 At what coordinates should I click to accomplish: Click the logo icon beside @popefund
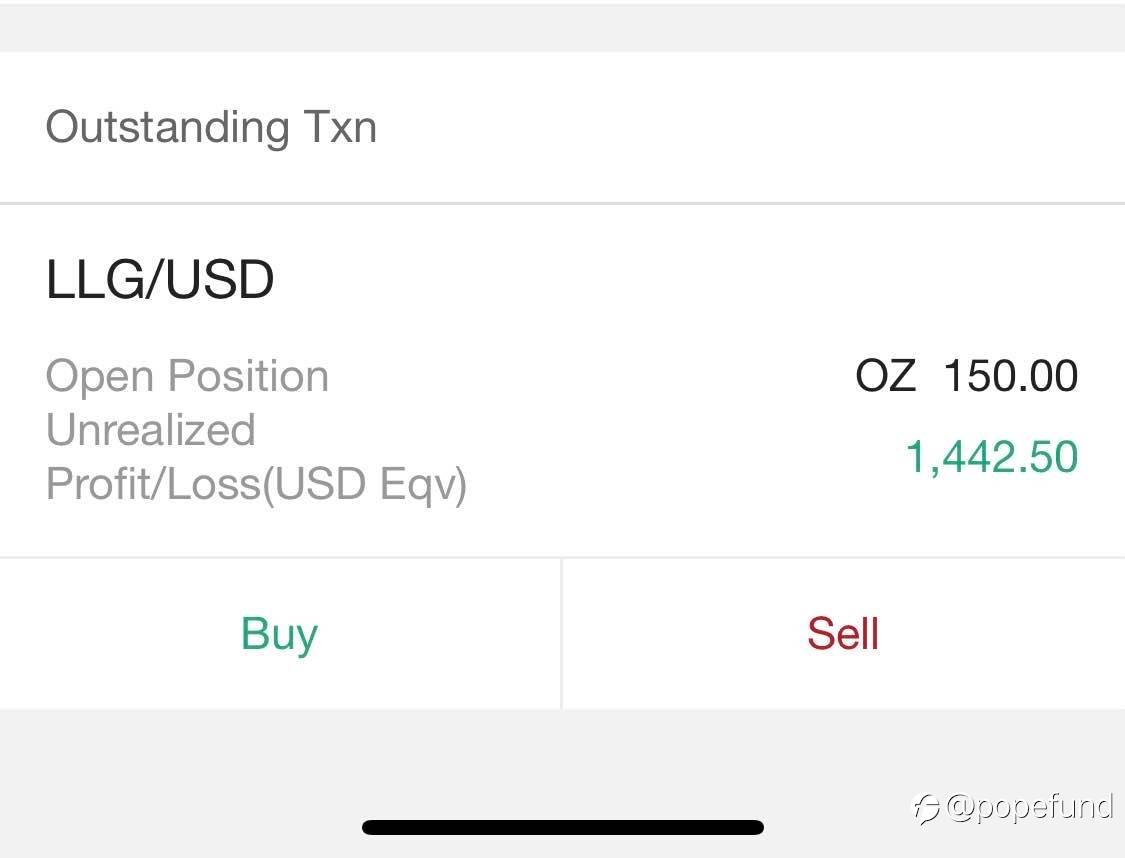click(x=926, y=808)
